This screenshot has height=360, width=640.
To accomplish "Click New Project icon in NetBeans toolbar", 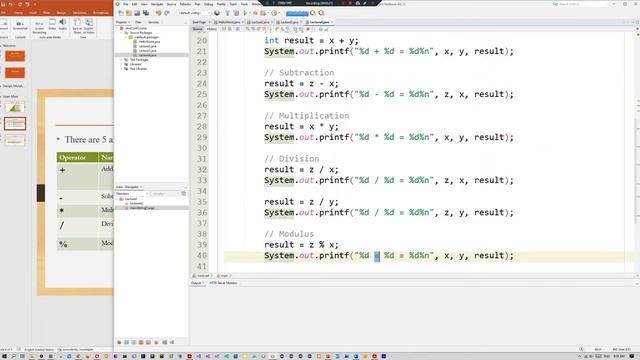I will click(129, 13).
